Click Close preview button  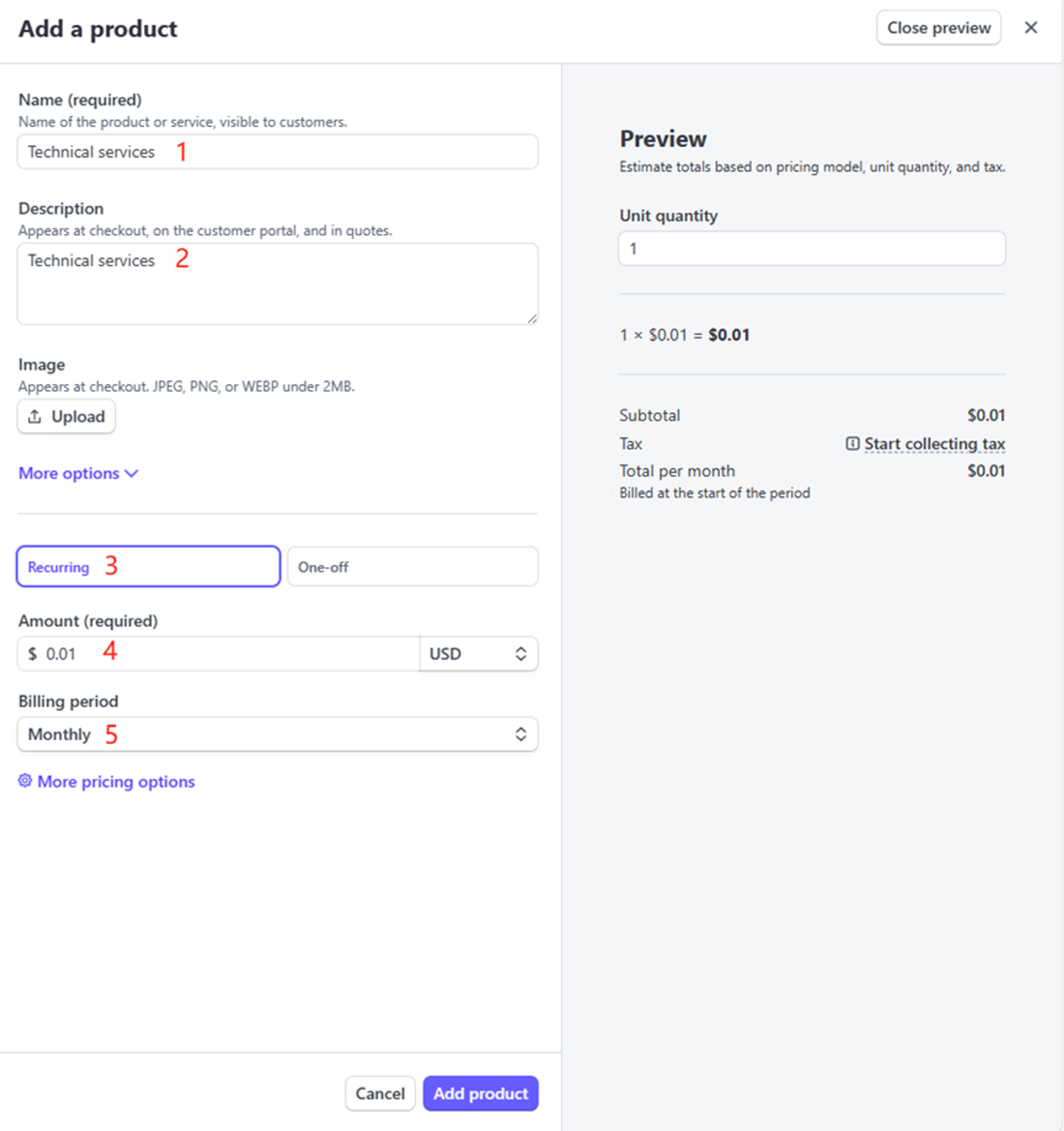click(938, 28)
